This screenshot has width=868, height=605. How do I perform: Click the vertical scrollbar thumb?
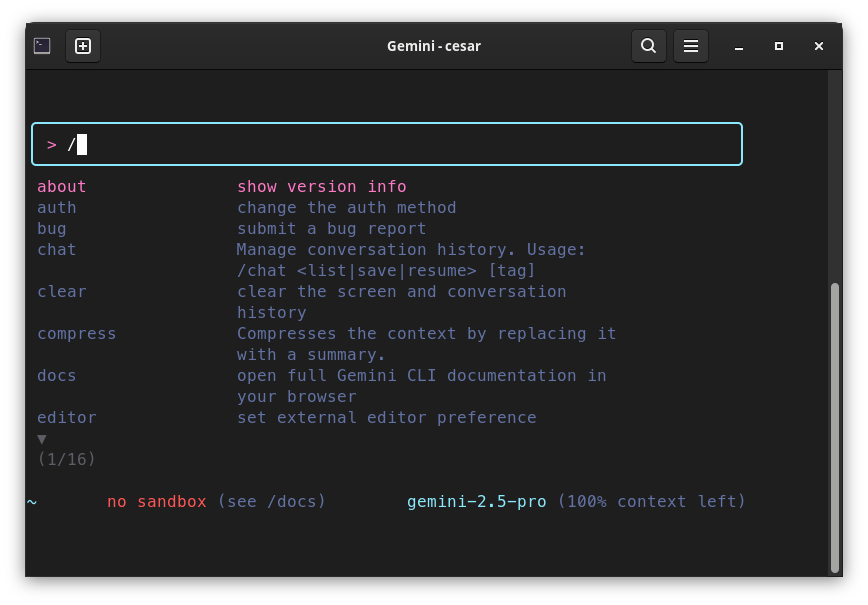coord(835,428)
